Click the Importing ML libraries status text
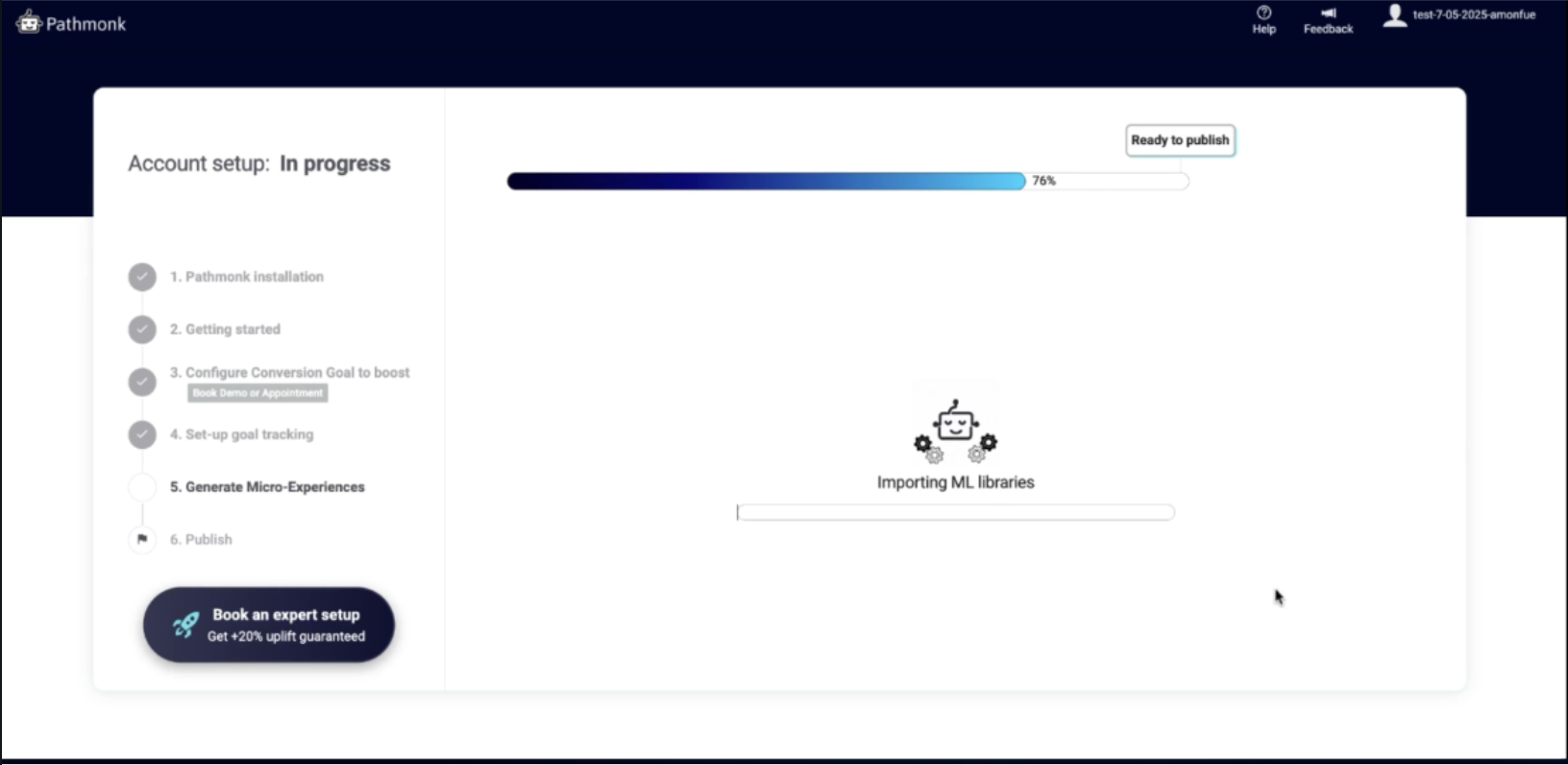Viewport: 1568px width, 765px height. (x=955, y=482)
